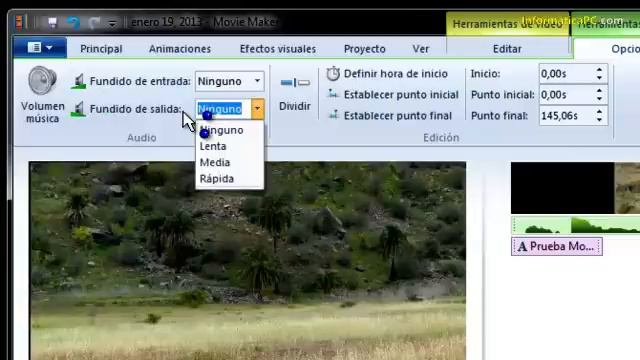Click the Redo arrow in title bar
Screen dimensions: 640x360
point(94,22)
